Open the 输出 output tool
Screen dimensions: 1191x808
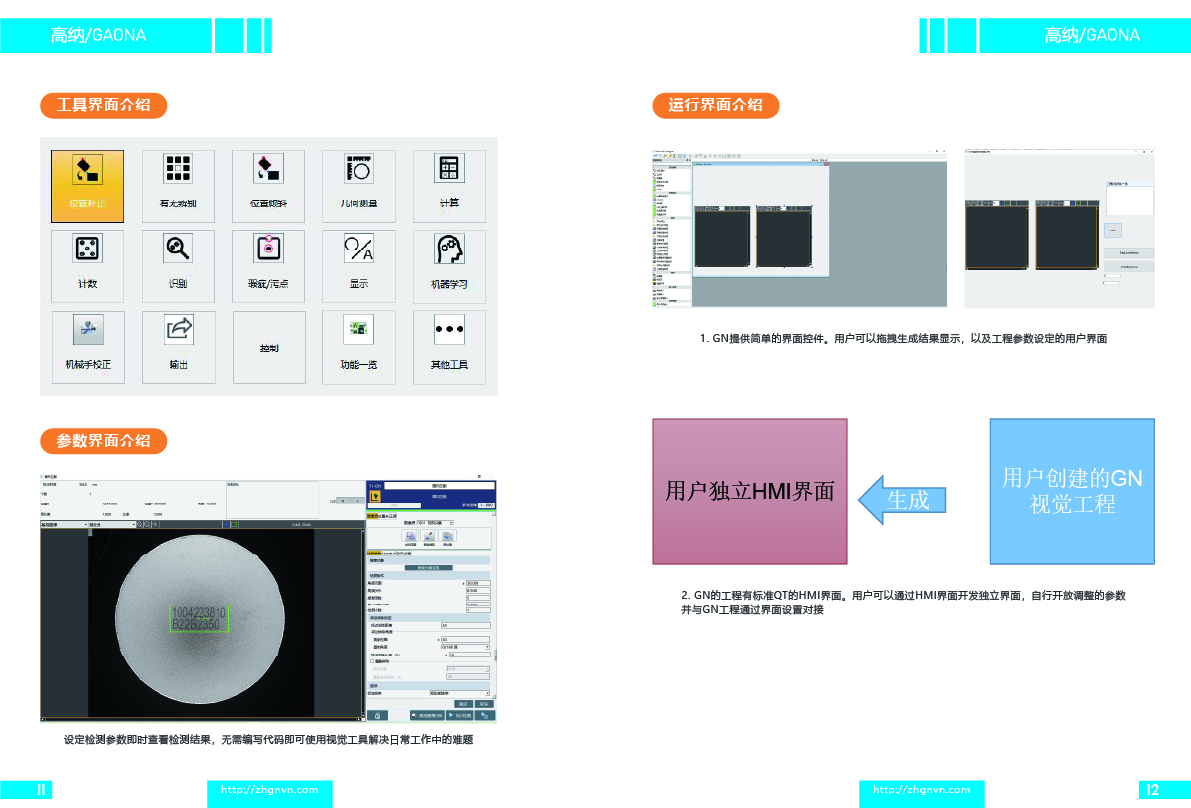pos(178,347)
